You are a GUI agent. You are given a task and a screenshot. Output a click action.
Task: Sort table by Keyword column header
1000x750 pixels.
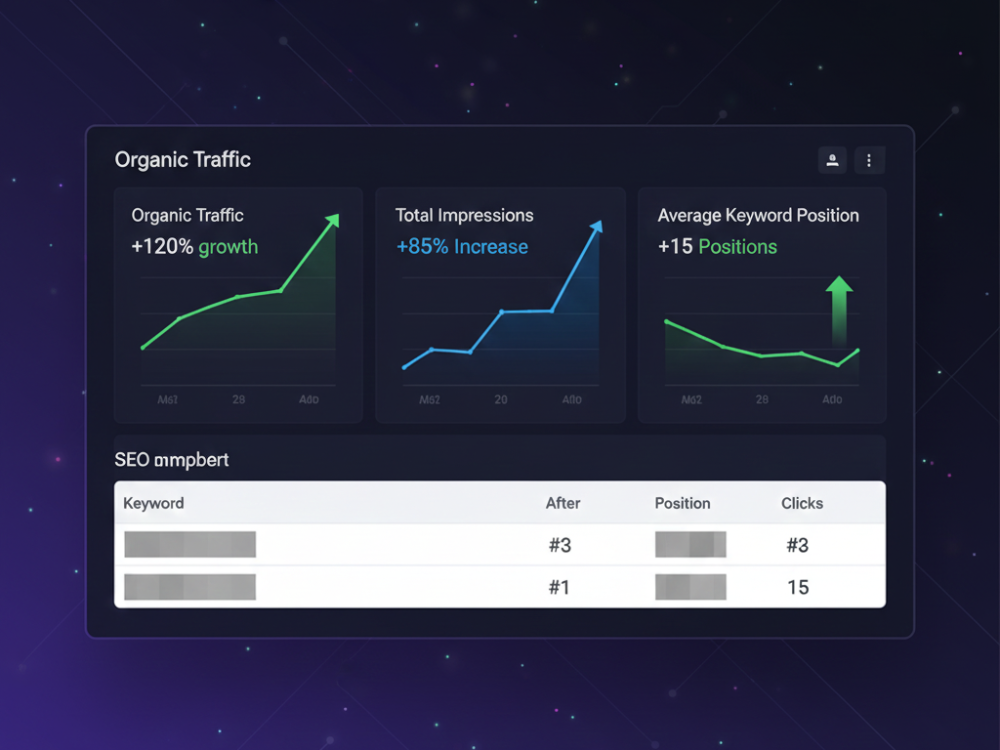coord(153,503)
